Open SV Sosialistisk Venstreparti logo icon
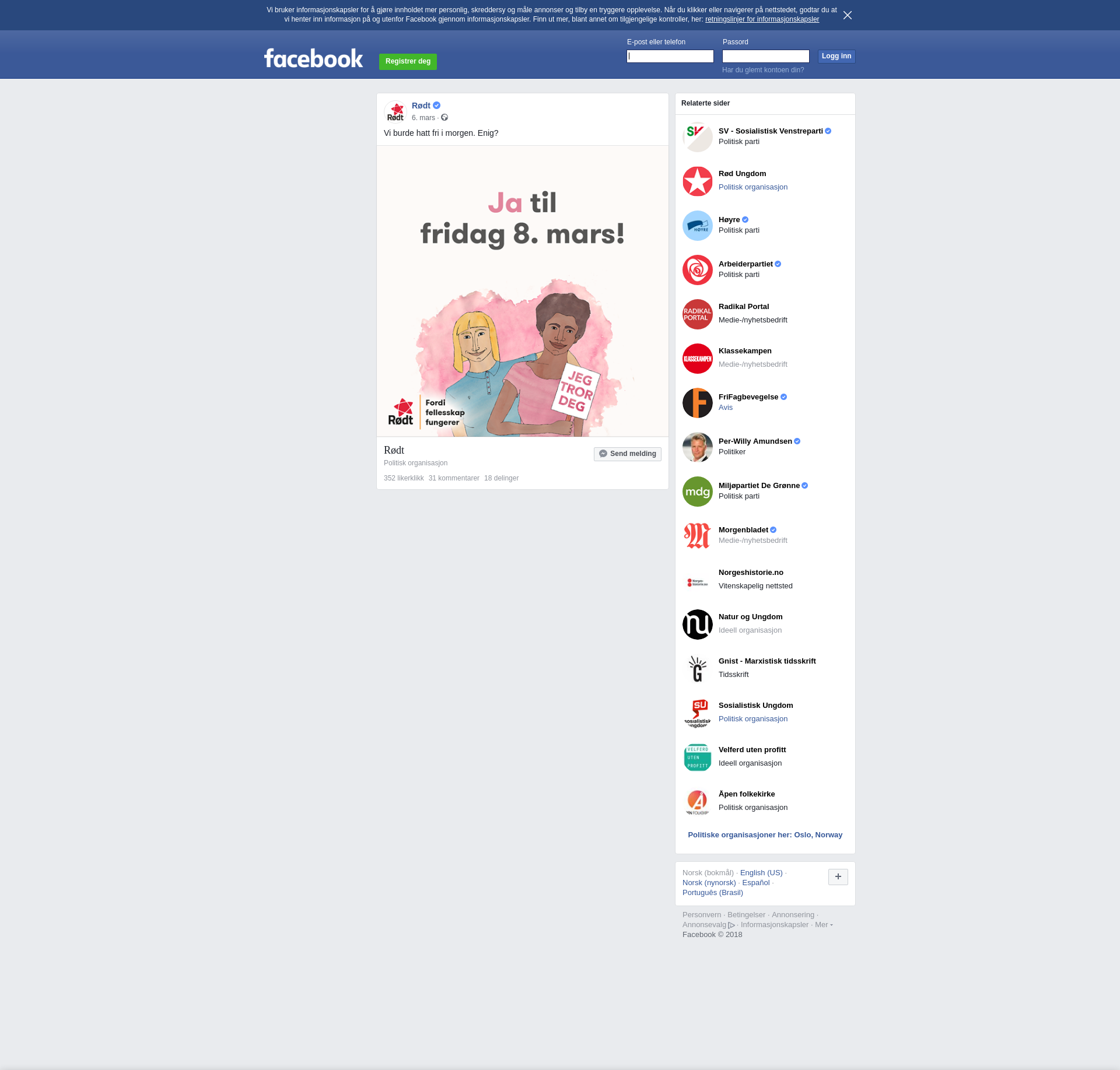 tap(698, 137)
